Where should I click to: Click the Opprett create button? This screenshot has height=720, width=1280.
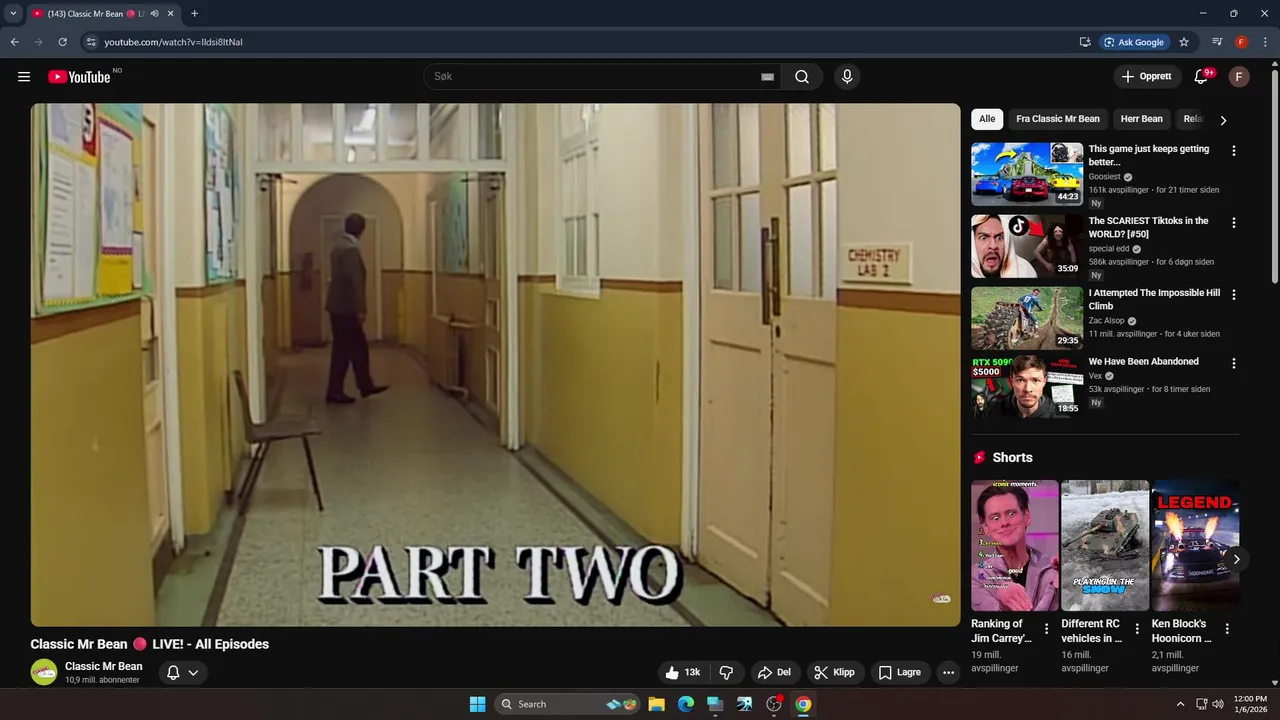pyautogui.click(x=1147, y=77)
